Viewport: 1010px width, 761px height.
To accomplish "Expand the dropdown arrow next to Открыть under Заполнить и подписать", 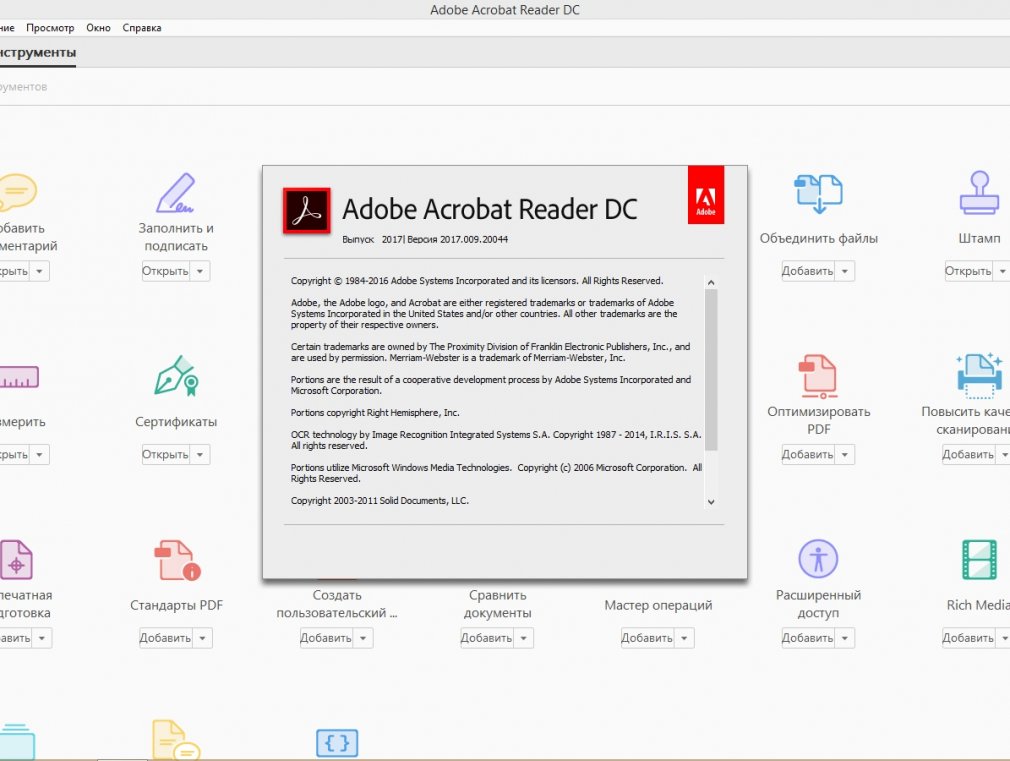I will 200,271.
